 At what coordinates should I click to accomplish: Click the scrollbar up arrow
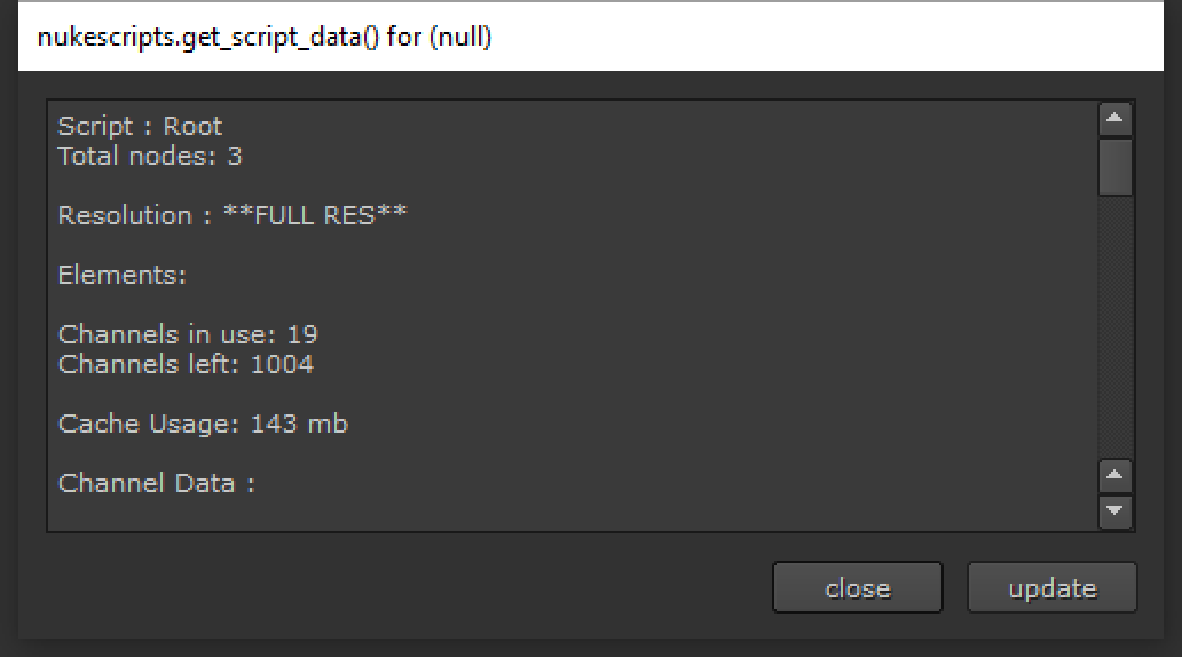pyautogui.click(x=1115, y=117)
